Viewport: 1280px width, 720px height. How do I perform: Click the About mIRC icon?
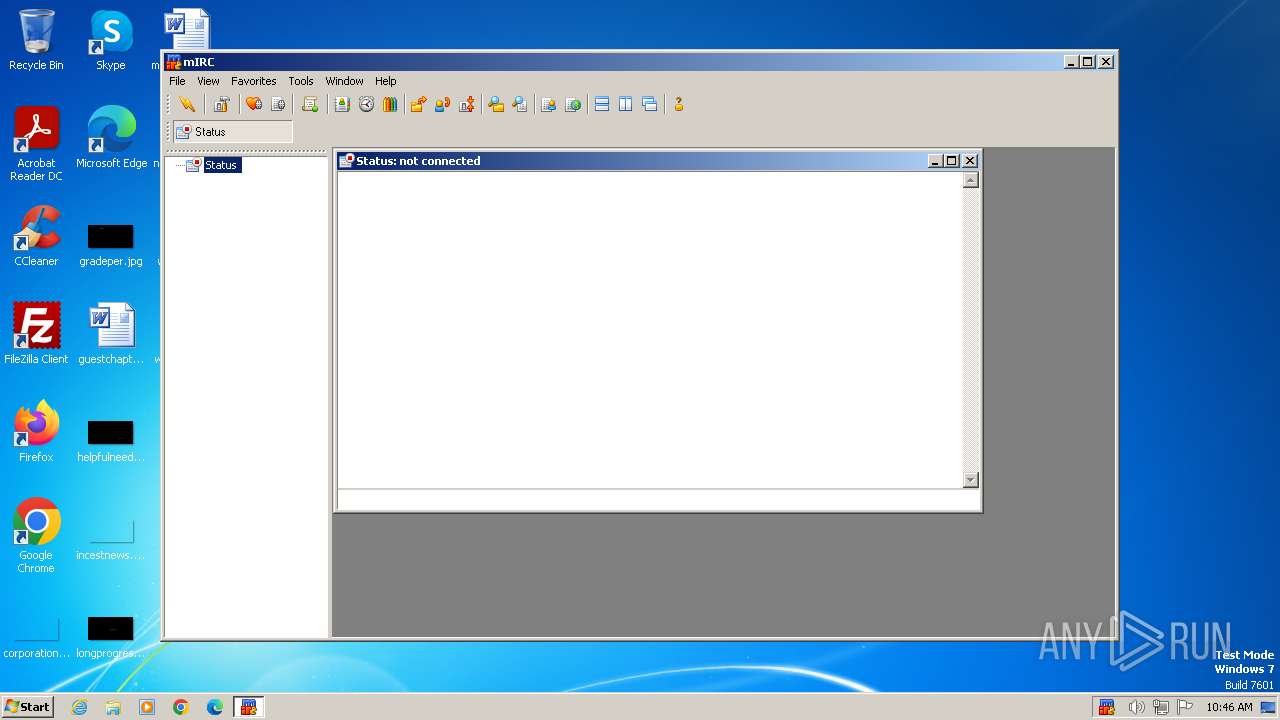click(678, 104)
